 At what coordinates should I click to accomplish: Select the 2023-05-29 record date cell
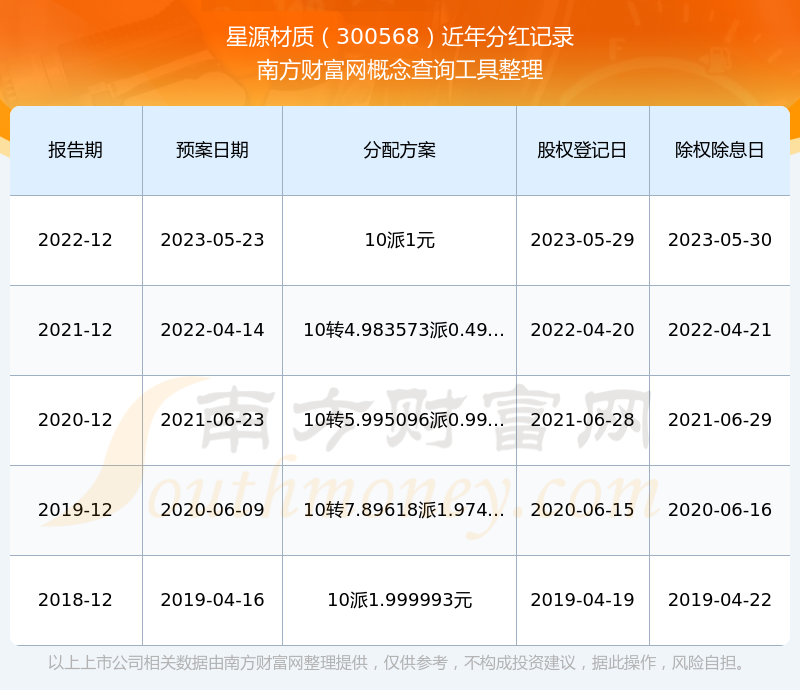pyautogui.click(x=582, y=240)
